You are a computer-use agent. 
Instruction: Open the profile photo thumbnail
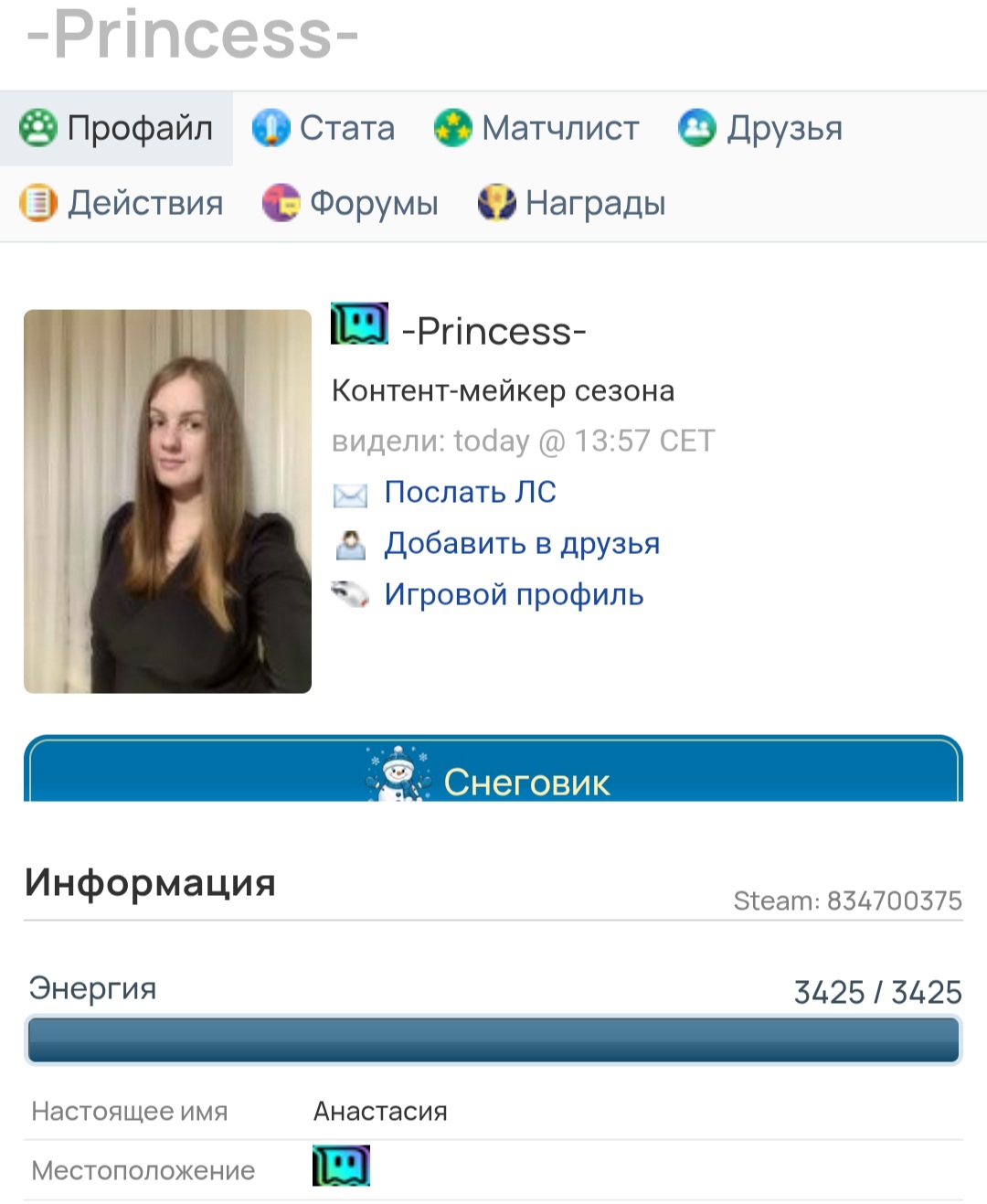167,501
